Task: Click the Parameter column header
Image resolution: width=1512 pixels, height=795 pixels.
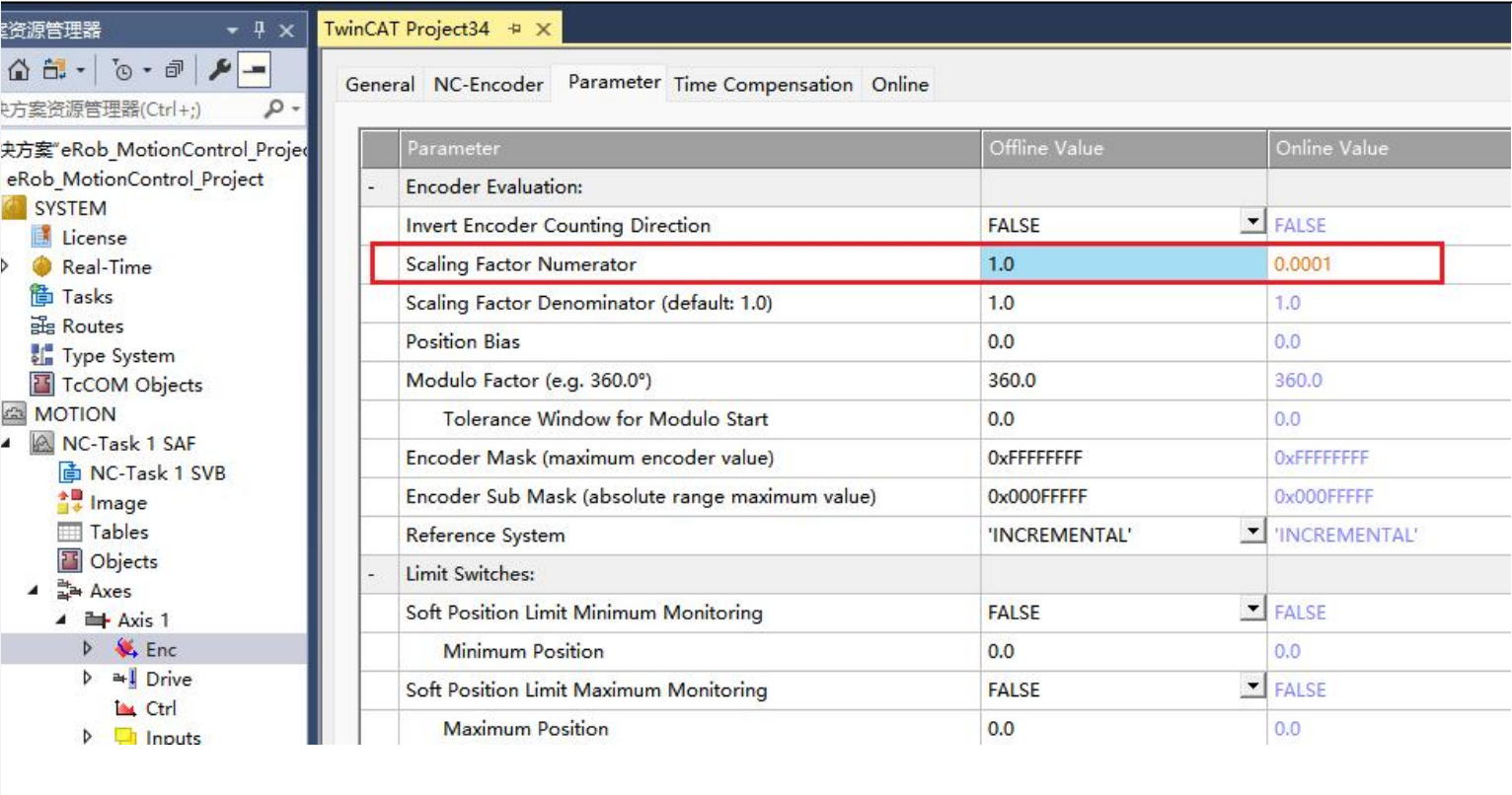Action: pos(690,148)
